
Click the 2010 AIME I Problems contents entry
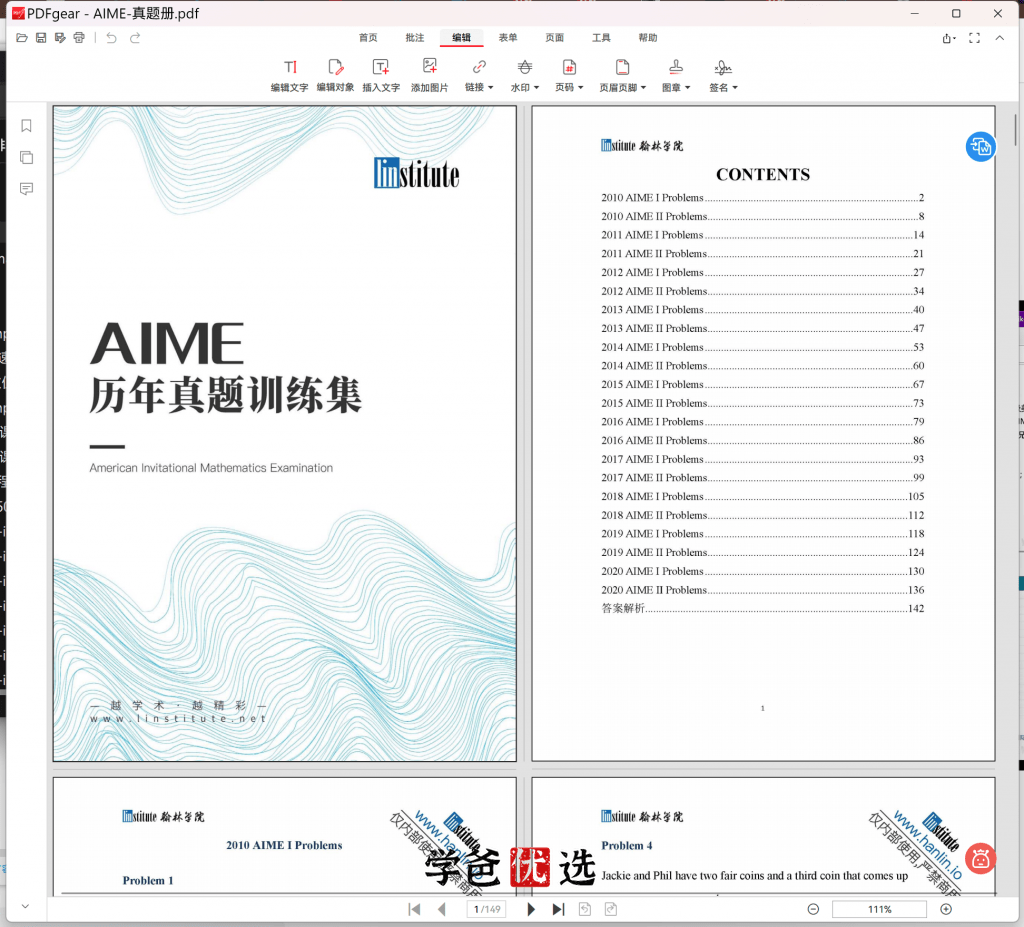(x=762, y=198)
